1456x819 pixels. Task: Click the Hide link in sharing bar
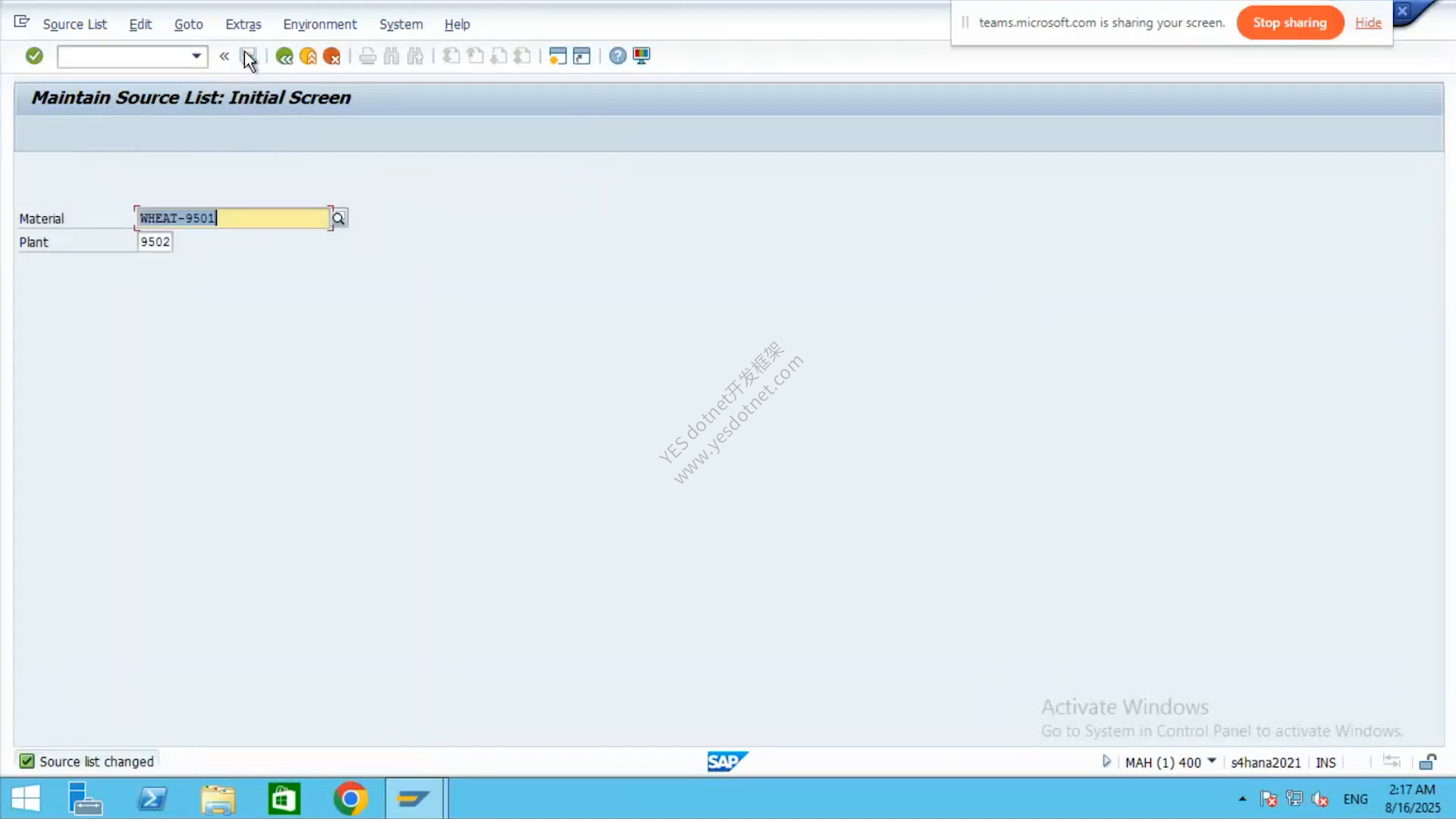(1368, 23)
